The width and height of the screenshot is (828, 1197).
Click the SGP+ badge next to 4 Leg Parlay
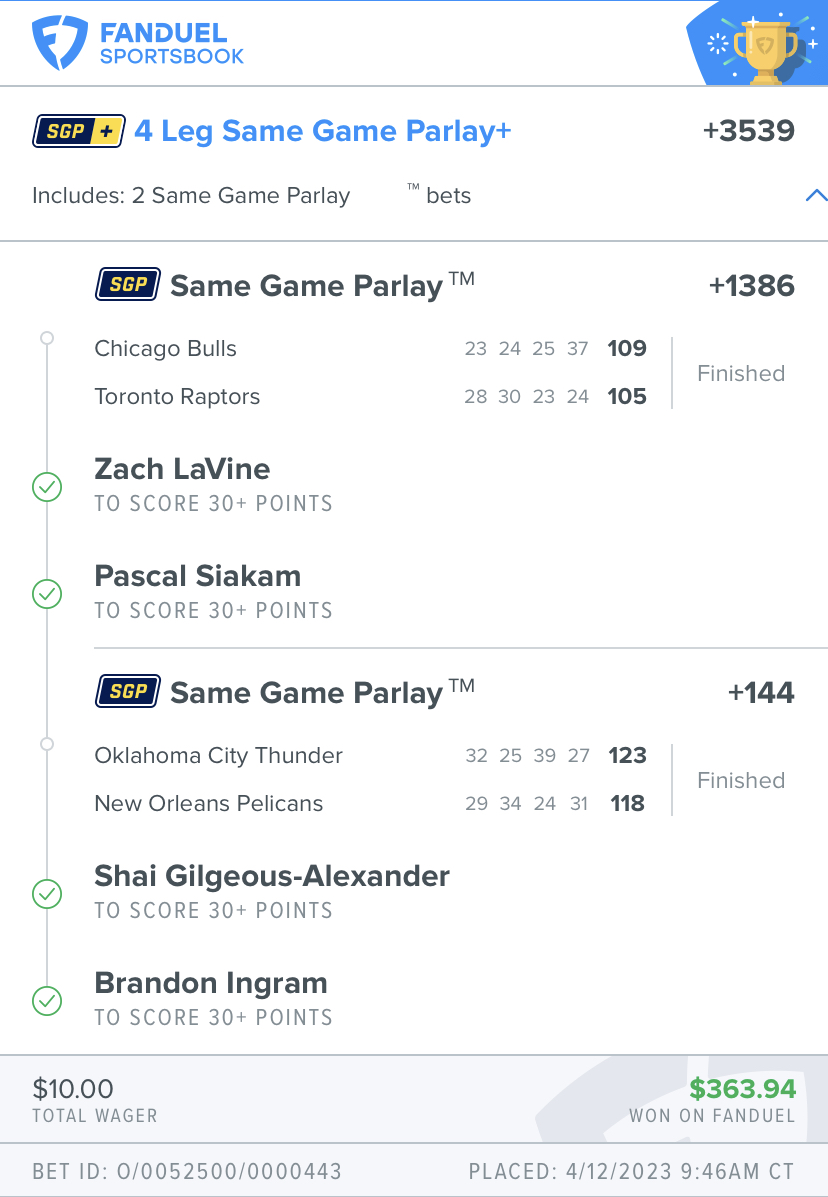tap(79, 131)
